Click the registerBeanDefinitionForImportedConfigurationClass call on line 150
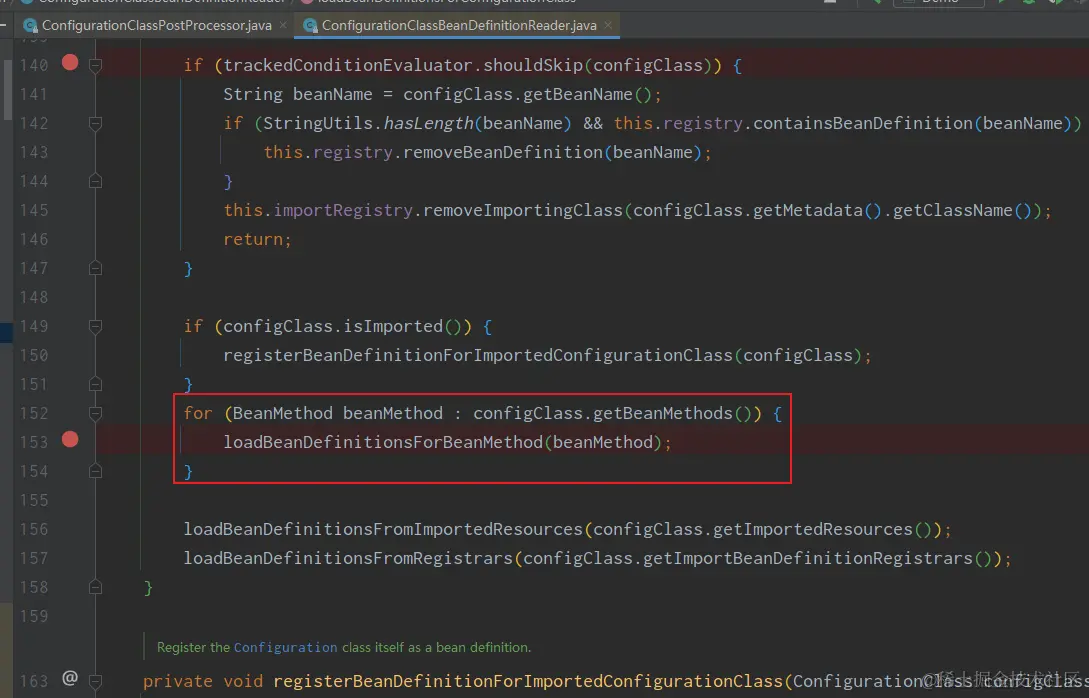The height and width of the screenshot is (698, 1089). click(x=478, y=356)
